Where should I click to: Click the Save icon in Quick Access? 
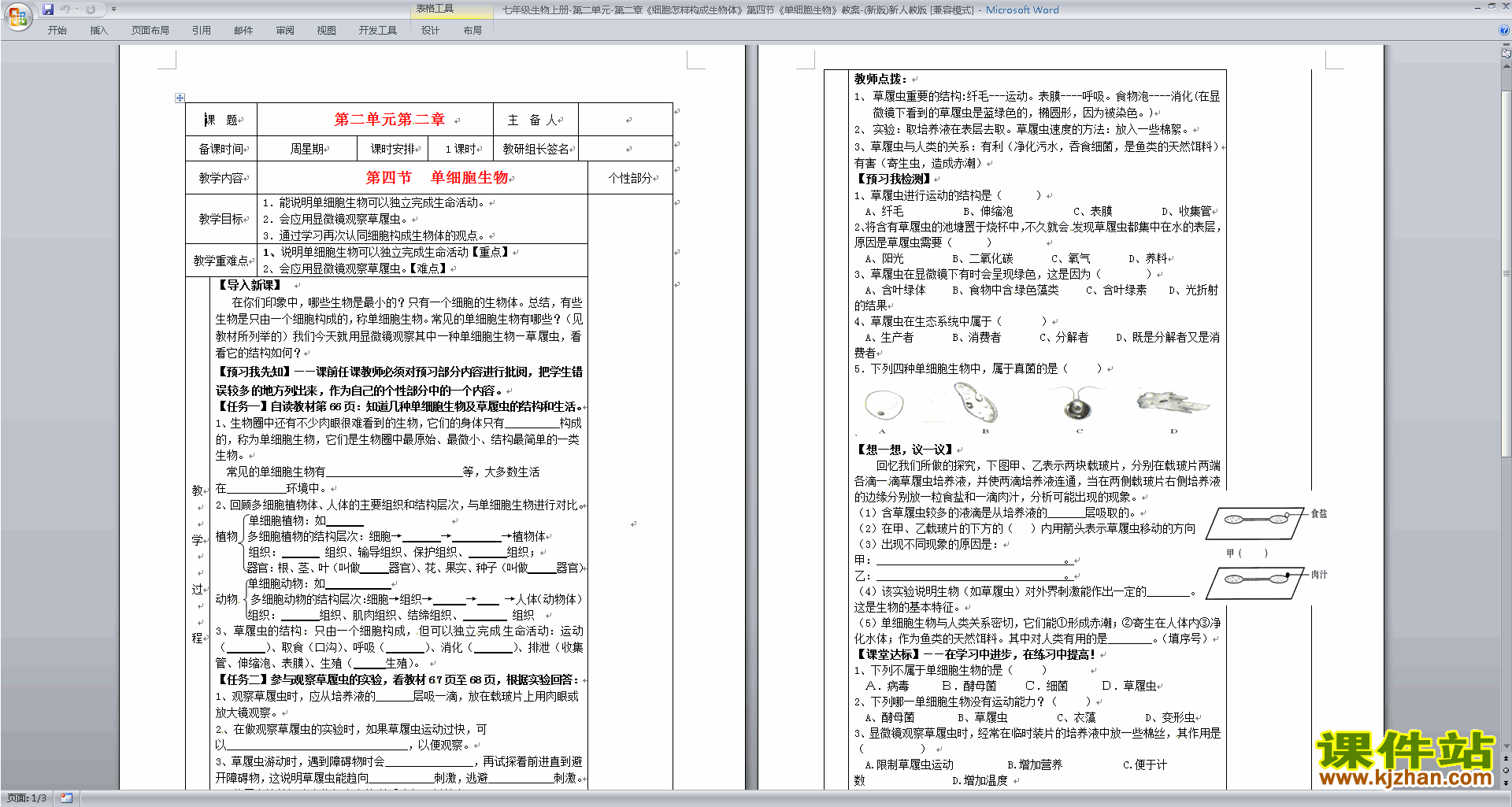48,9
